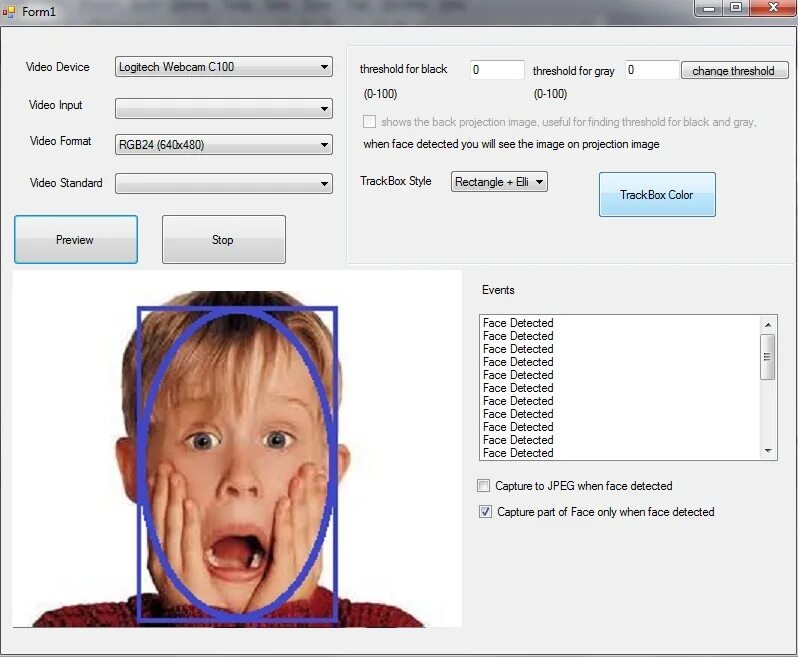Click the Preview button

76,240
